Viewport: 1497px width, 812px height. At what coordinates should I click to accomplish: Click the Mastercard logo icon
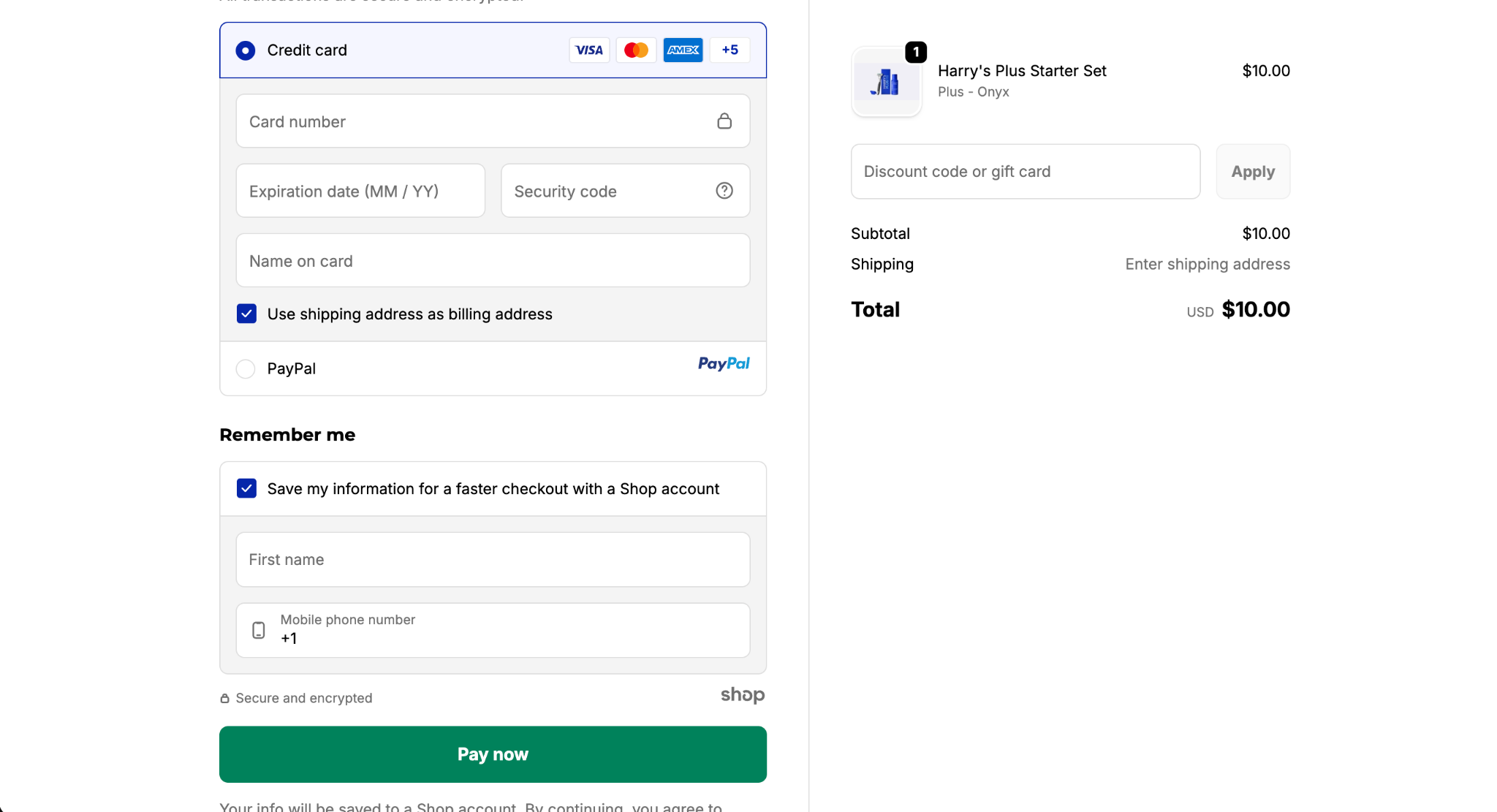(x=636, y=50)
